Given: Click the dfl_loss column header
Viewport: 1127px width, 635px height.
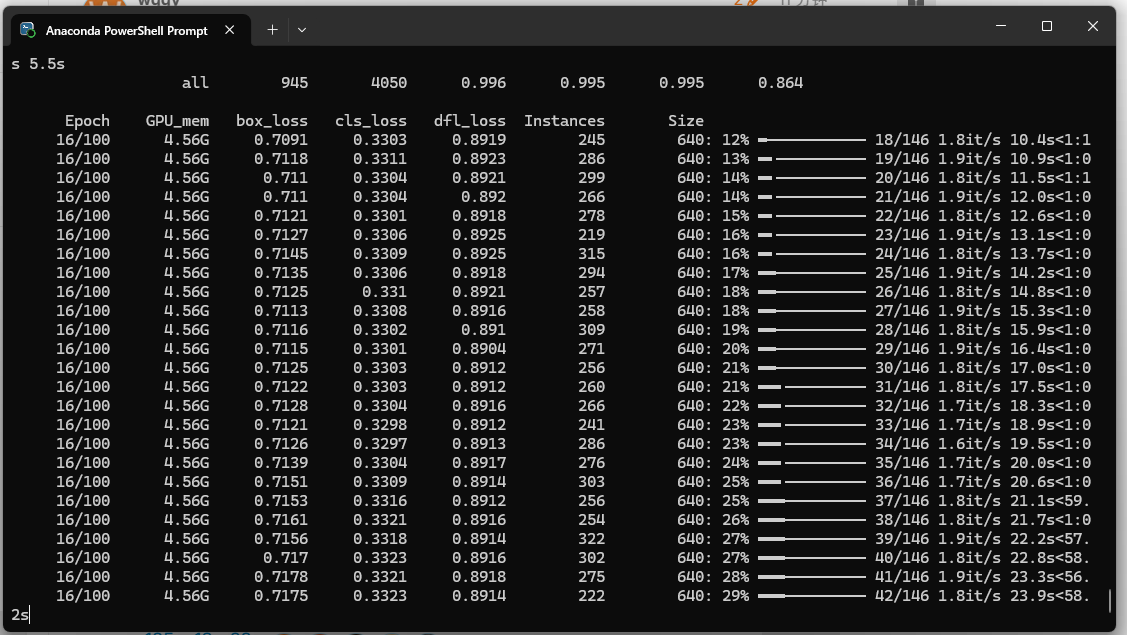Looking at the screenshot, I should pyautogui.click(x=469, y=121).
